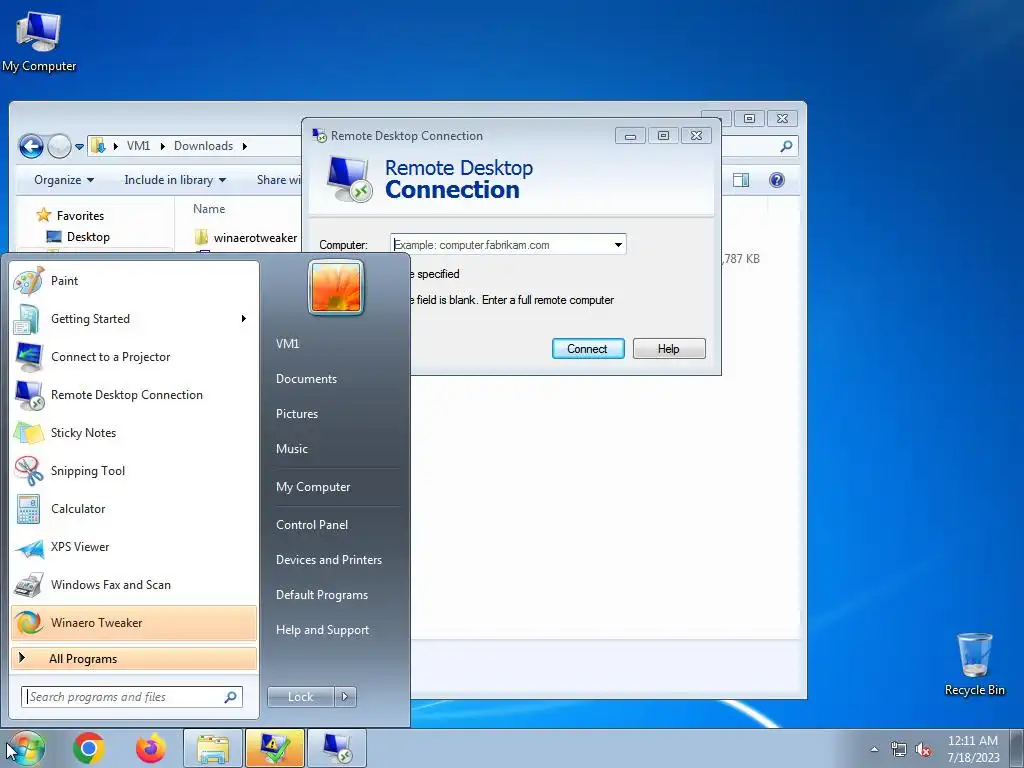Click the muted volume tray icon

pos(923,750)
